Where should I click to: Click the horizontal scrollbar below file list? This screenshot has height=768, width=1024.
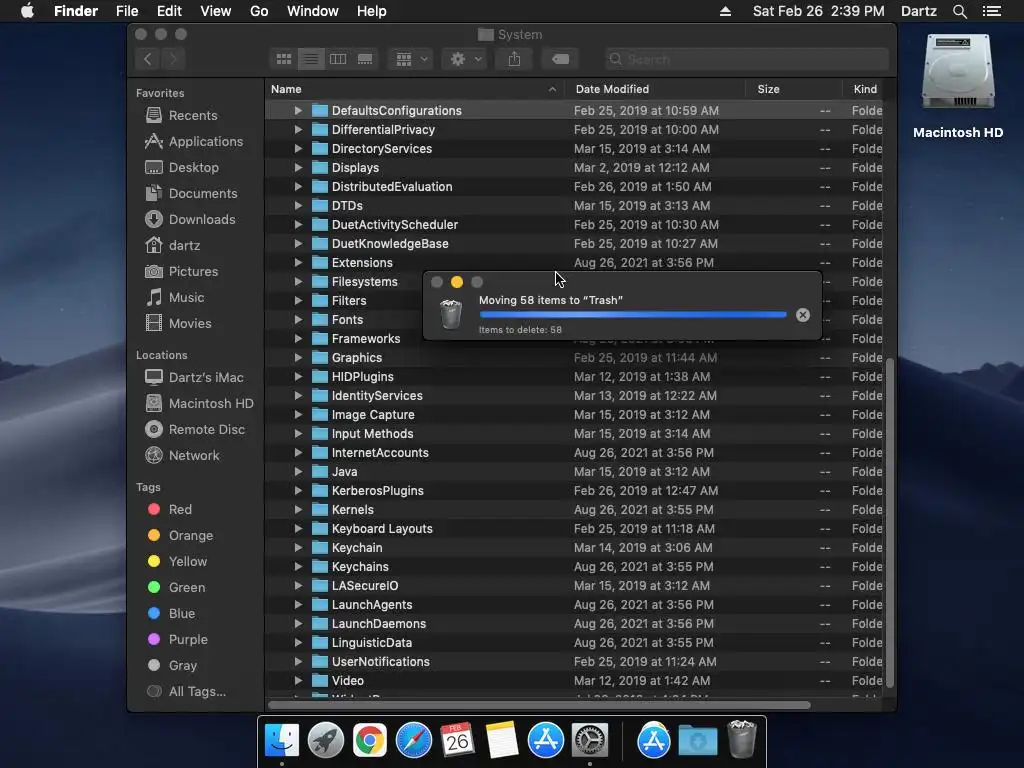coord(539,705)
